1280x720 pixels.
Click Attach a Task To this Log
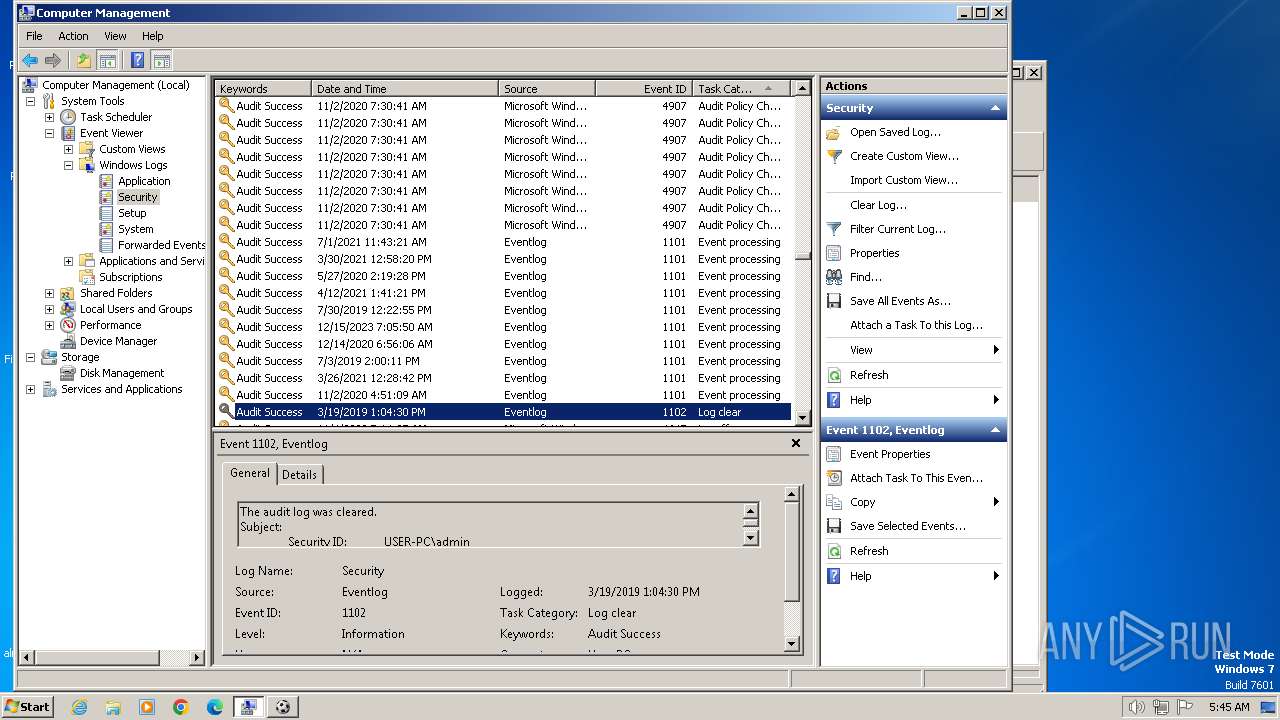[916, 325]
